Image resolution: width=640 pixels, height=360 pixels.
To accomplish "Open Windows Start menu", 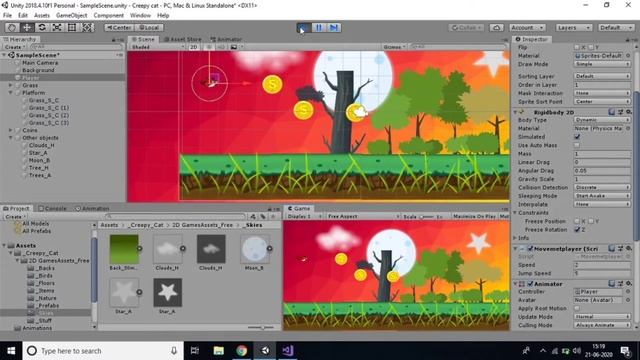I will point(11,351).
